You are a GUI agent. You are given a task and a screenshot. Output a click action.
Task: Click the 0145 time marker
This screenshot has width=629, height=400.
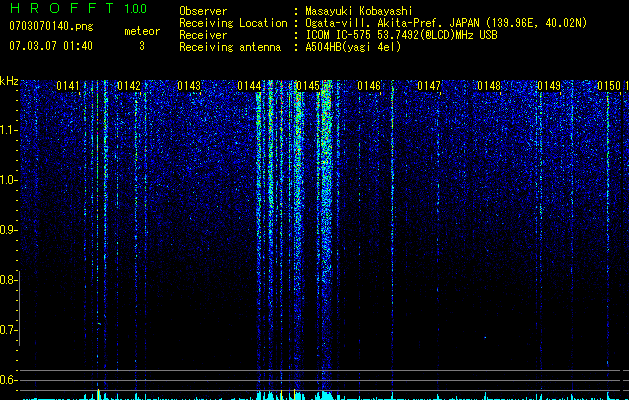[308, 86]
